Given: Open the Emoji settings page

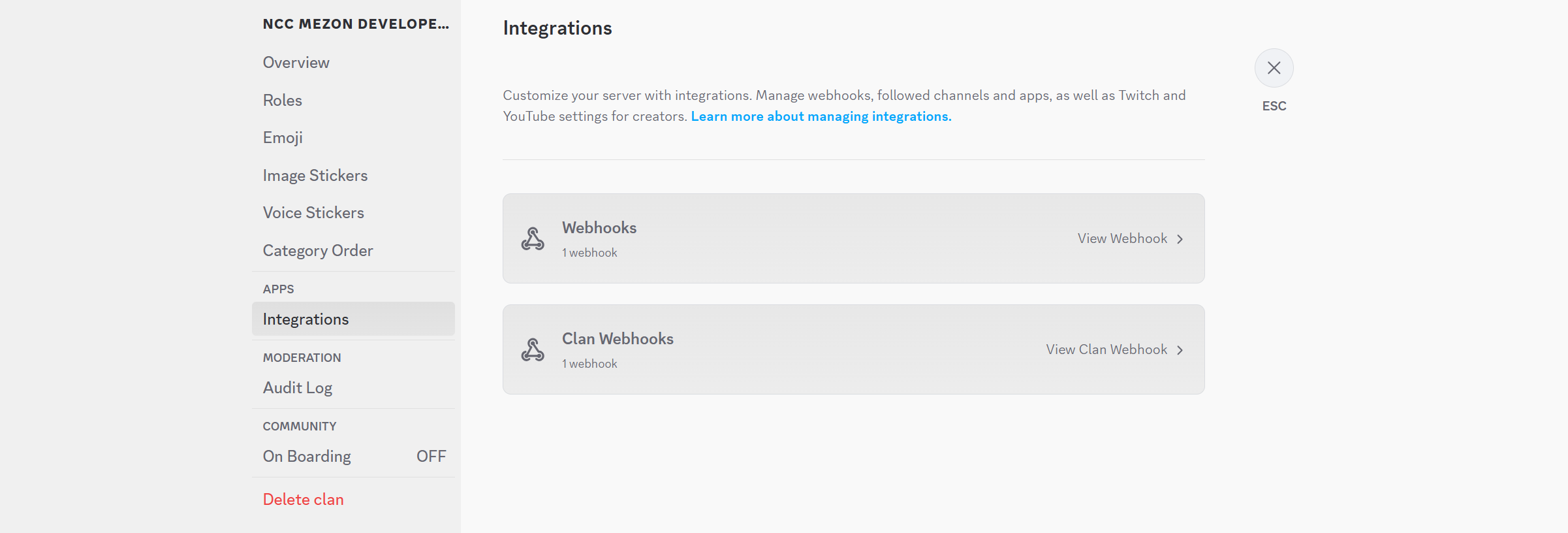Looking at the screenshot, I should pos(283,138).
